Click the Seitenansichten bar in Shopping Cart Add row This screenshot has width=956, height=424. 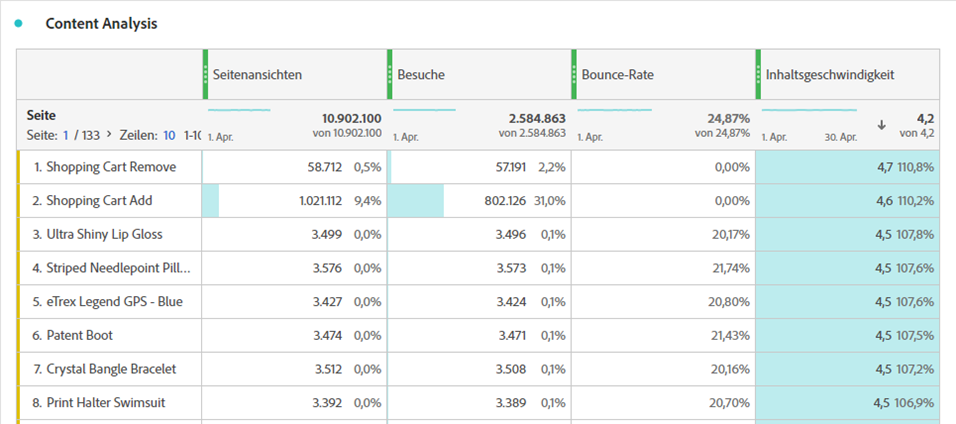[211, 201]
